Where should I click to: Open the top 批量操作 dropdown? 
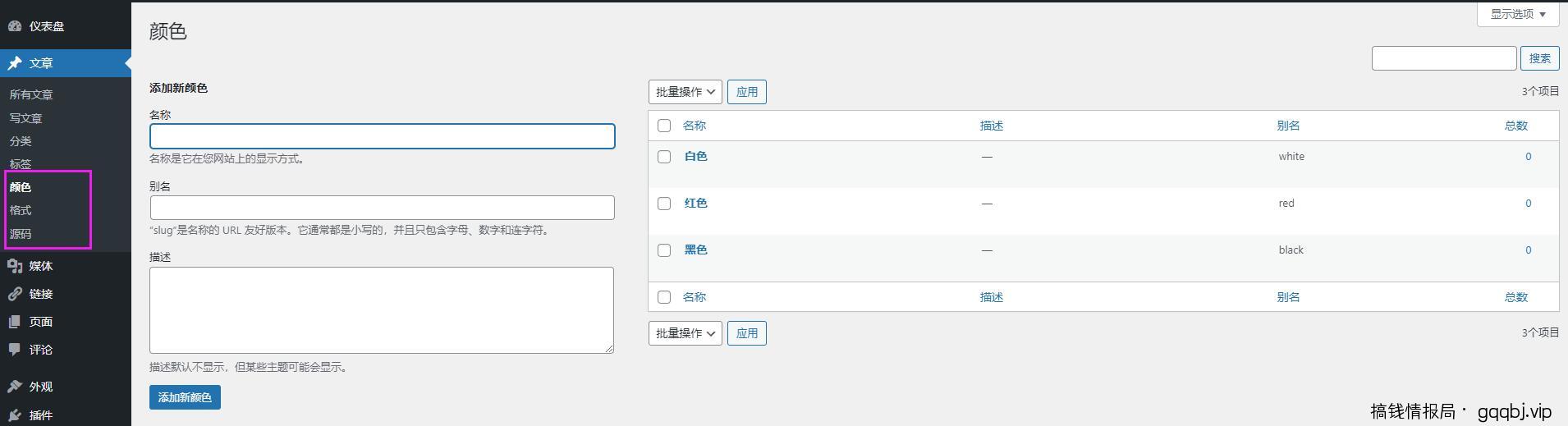pos(685,92)
